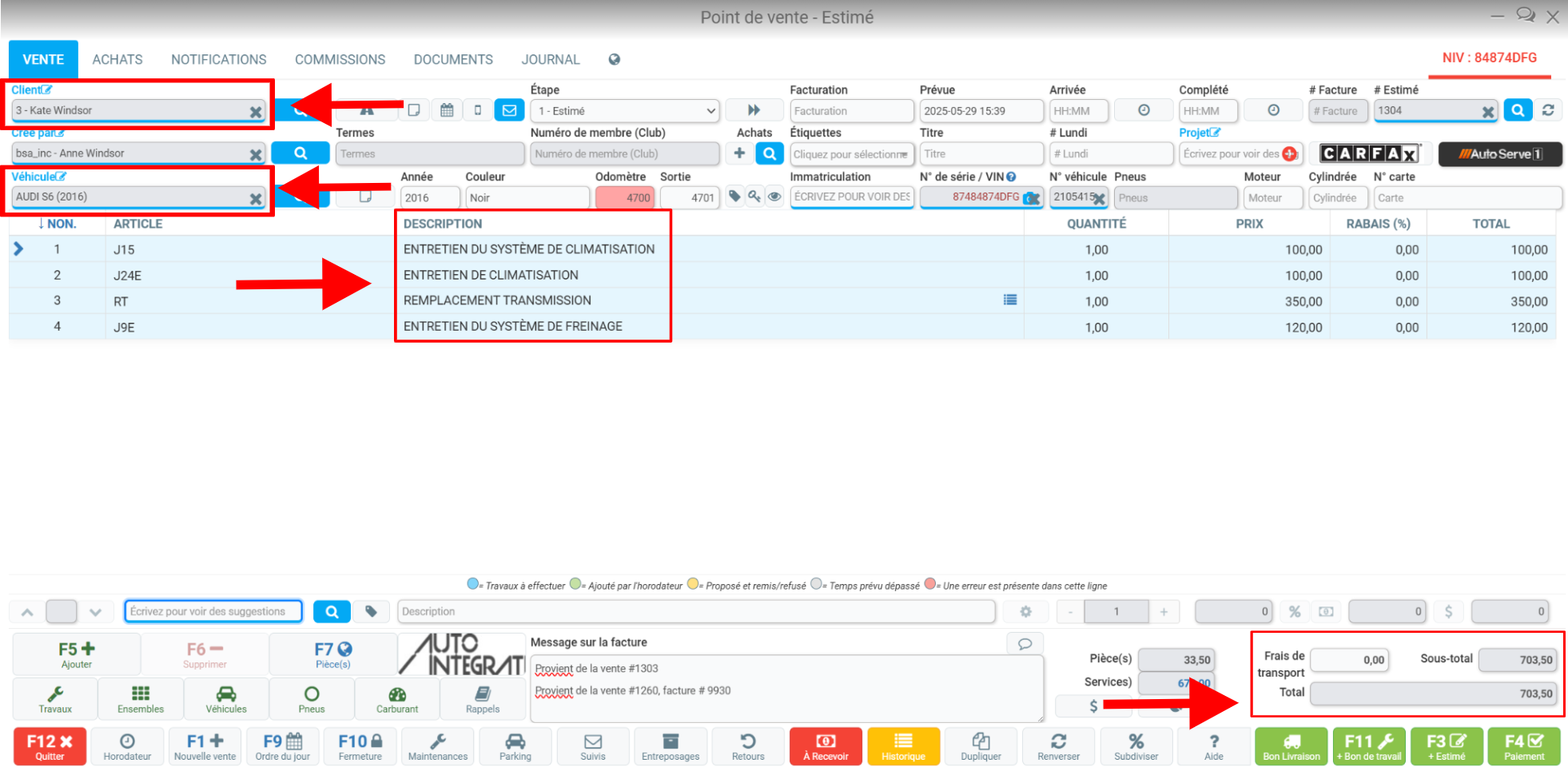
Task: Expand row 1 arrow for article J15
Action: pyautogui.click(x=18, y=249)
